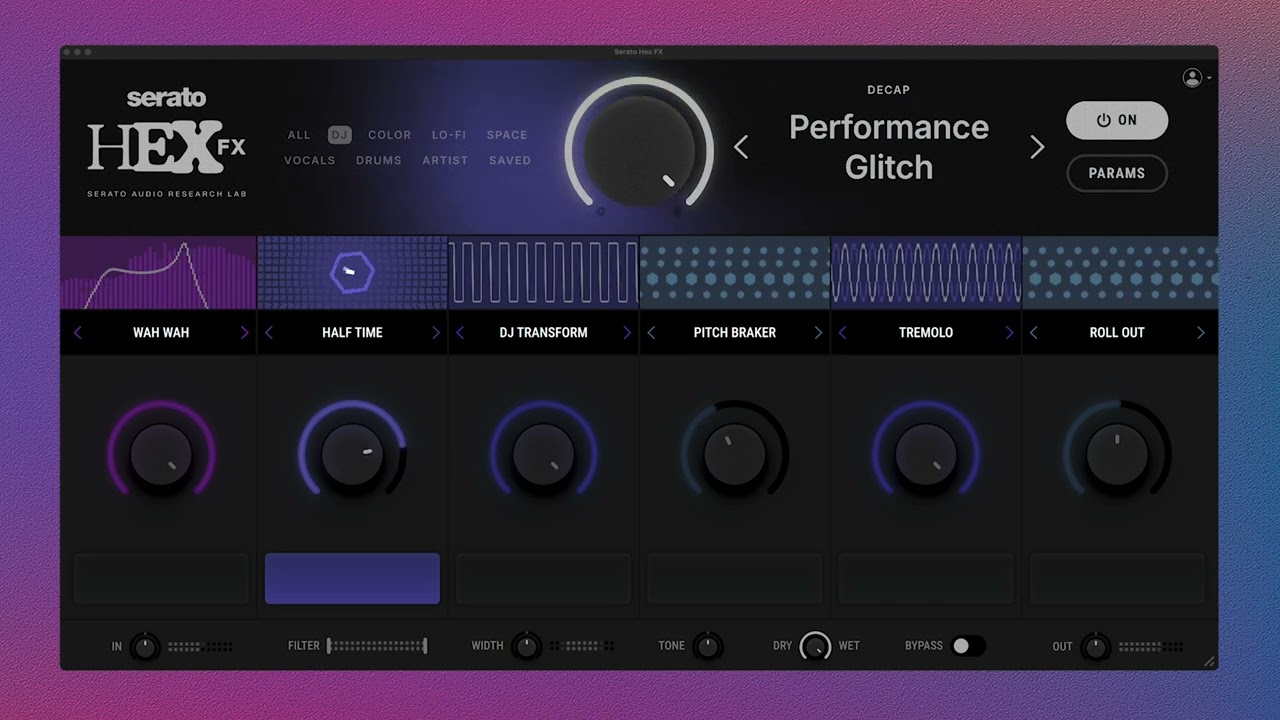Click the Half Time hexagon visualizer
Image resolution: width=1280 pixels, height=720 pixels.
pyautogui.click(x=352, y=273)
